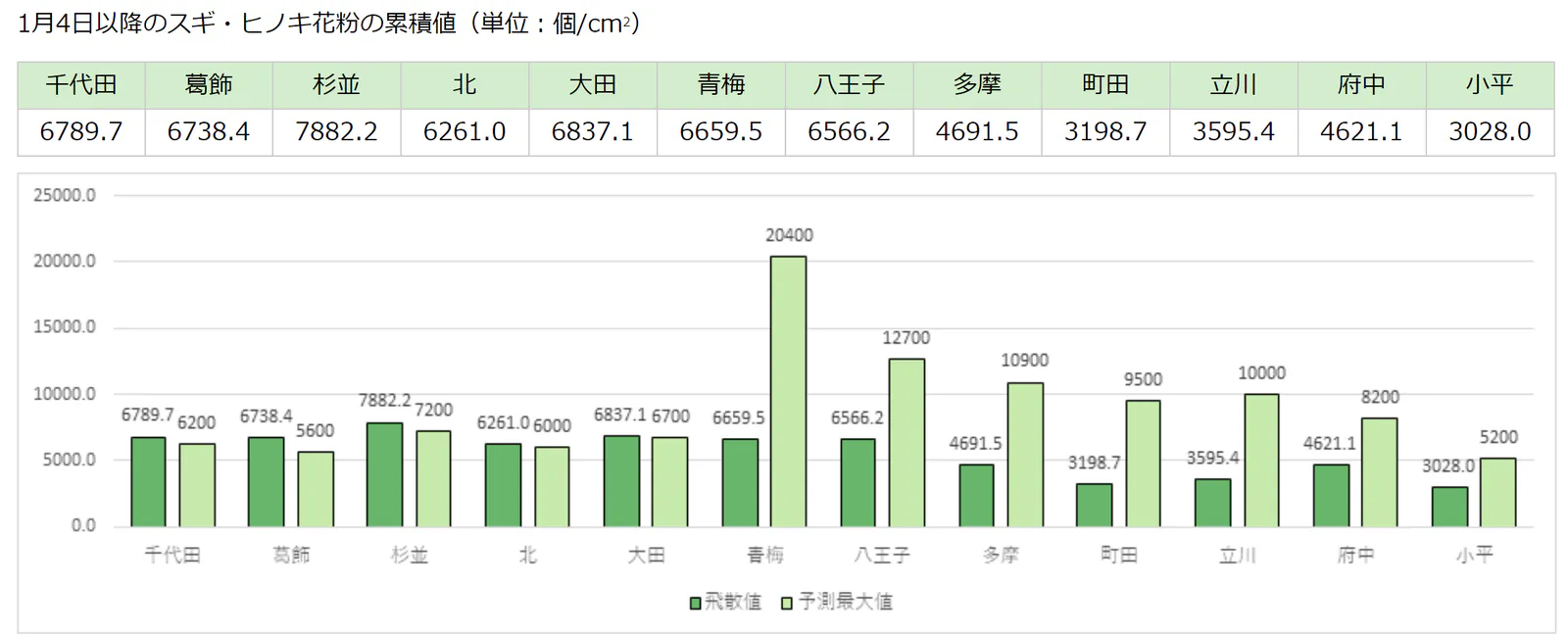The width and height of the screenshot is (1568, 636).
Task: Click the 10000.0 y-axis label
Action: [x=65, y=394]
